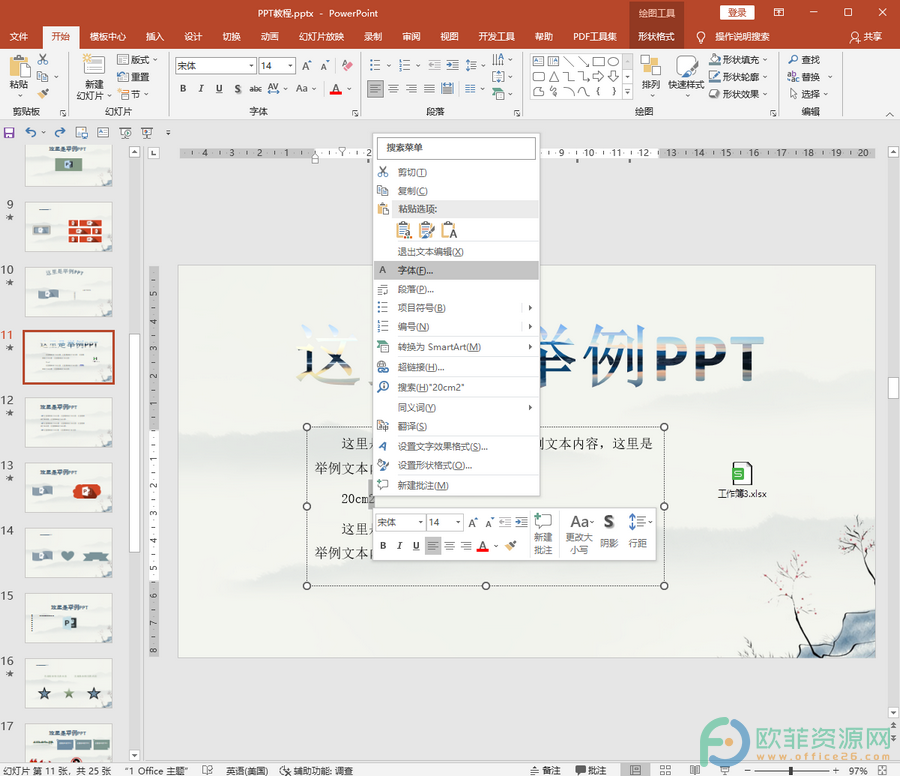This screenshot has height=776, width=900.
Task: Click ribbon font color red A
Action: point(336,89)
